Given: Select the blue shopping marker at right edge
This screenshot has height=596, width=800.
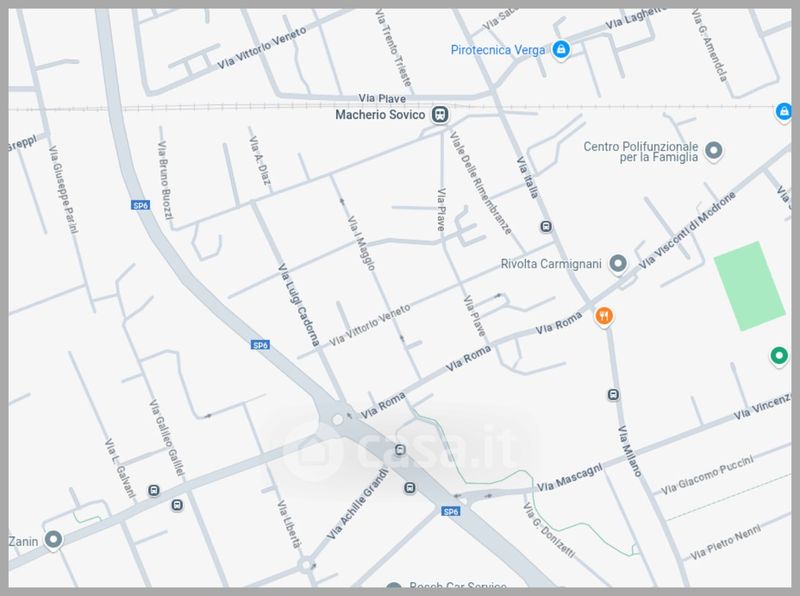Looking at the screenshot, I should [784, 111].
